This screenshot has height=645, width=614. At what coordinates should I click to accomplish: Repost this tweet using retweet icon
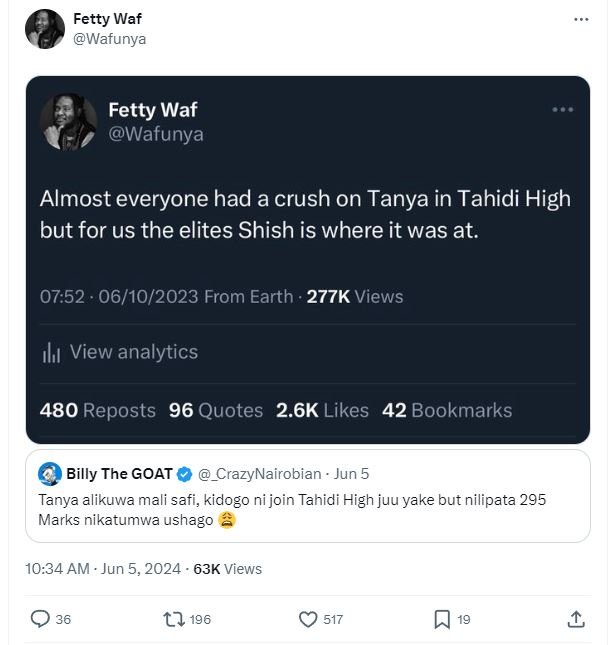[x=173, y=620]
